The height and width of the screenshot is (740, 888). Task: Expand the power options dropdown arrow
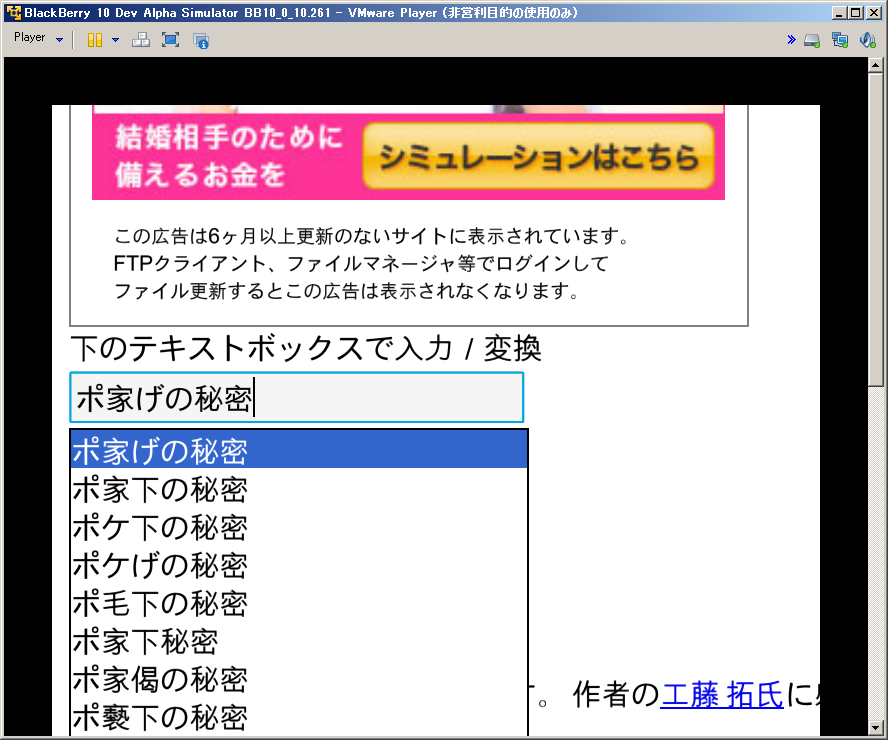coord(115,40)
